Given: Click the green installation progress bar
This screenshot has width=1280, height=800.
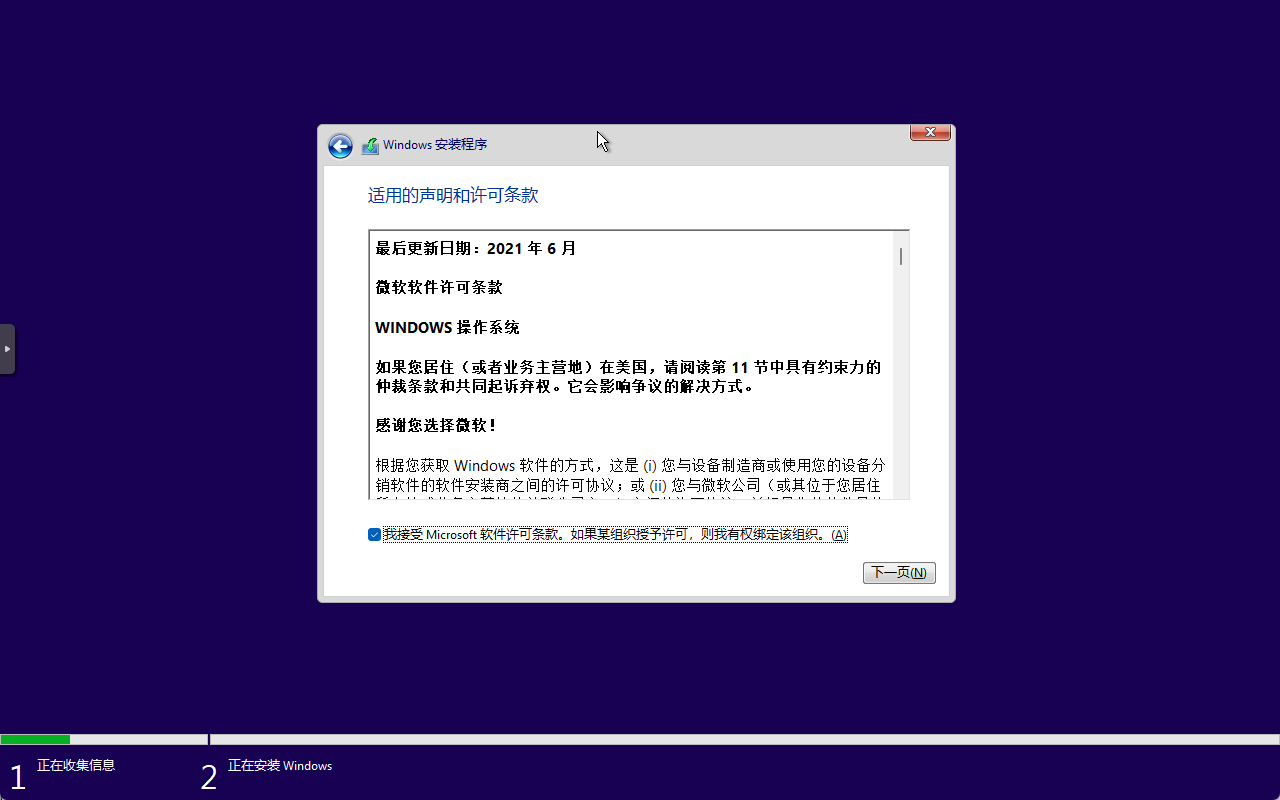Looking at the screenshot, I should [x=35, y=740].
